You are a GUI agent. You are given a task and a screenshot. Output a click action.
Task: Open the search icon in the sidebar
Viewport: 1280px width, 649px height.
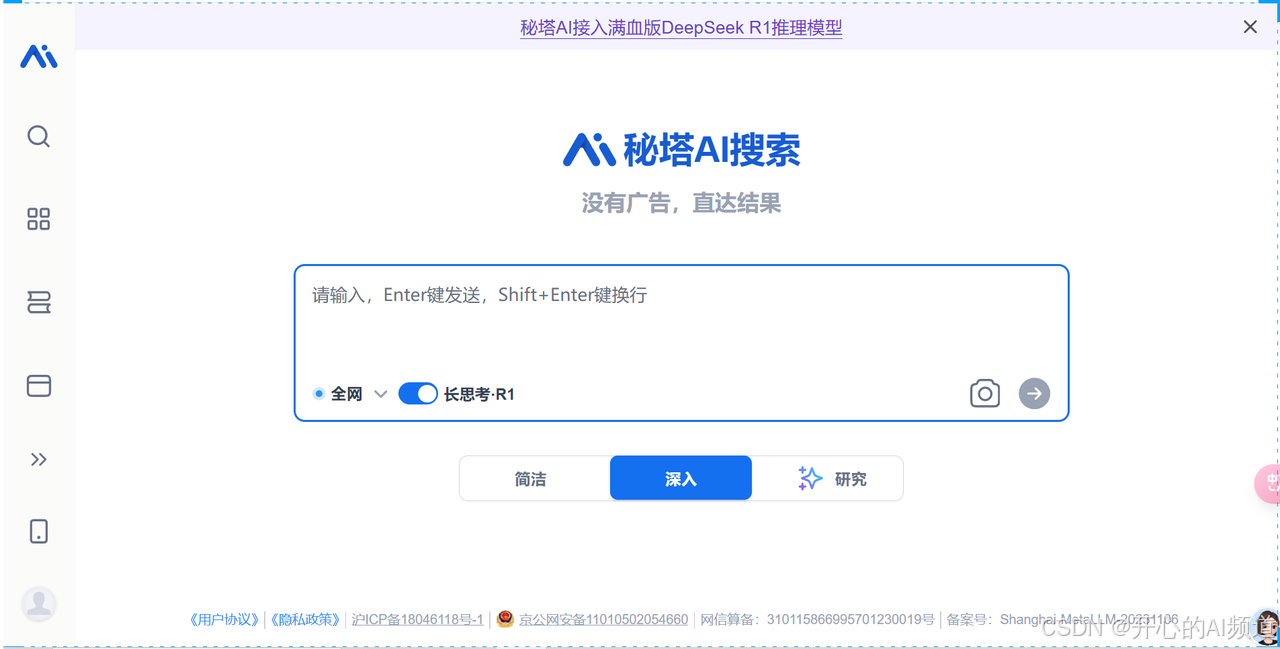[39, 136]
